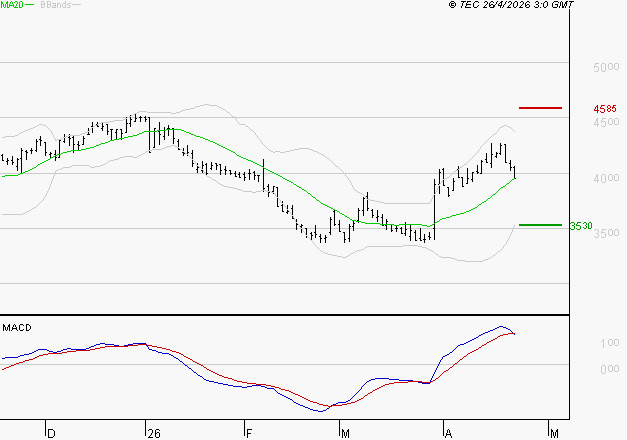Image resolution: width=627 pixels, height=440 pixels.
Task: Click the red 4585 resistance label
Action: (x=605, y=108)
